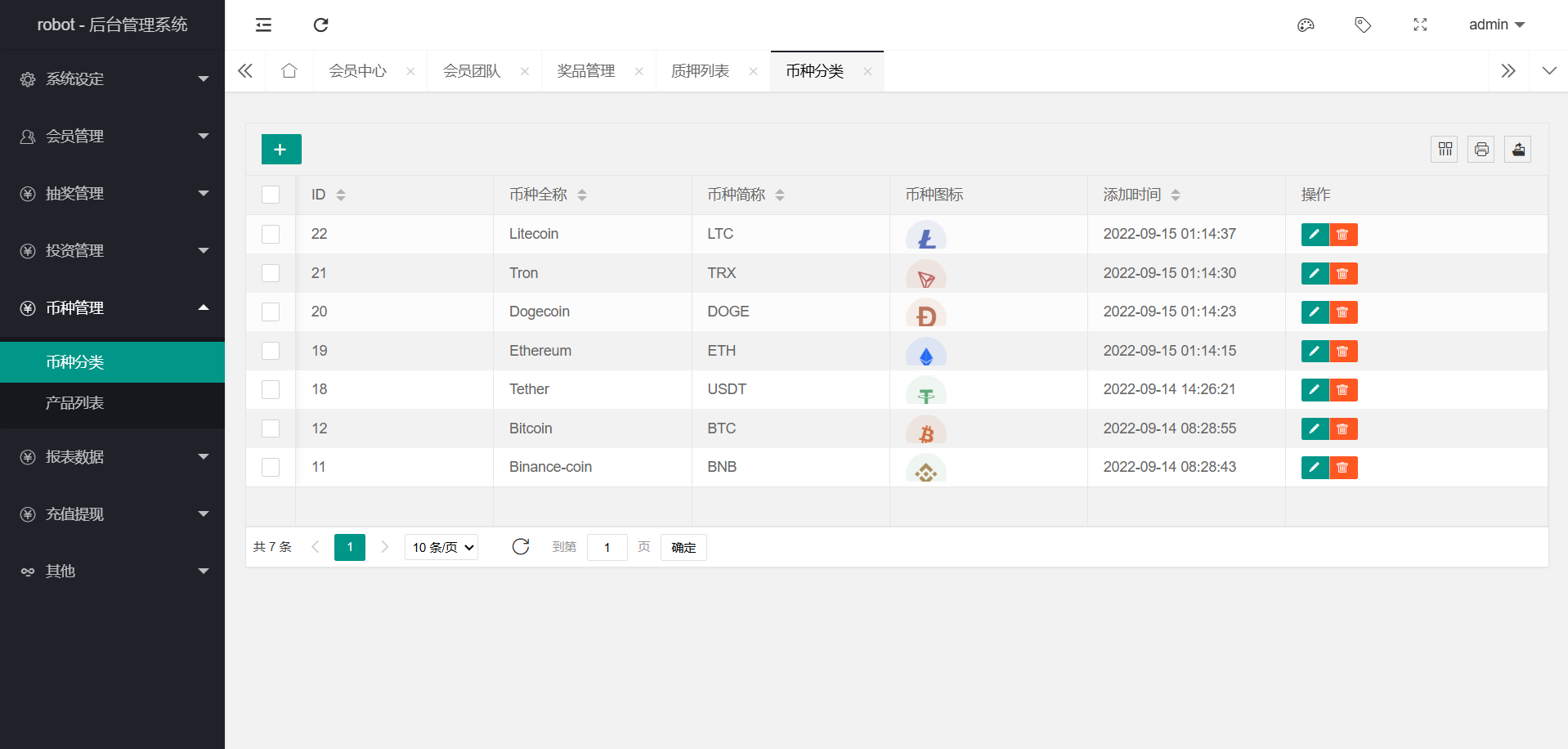Expand the 会员管理 sidebar menu

(x=113, y=137)
